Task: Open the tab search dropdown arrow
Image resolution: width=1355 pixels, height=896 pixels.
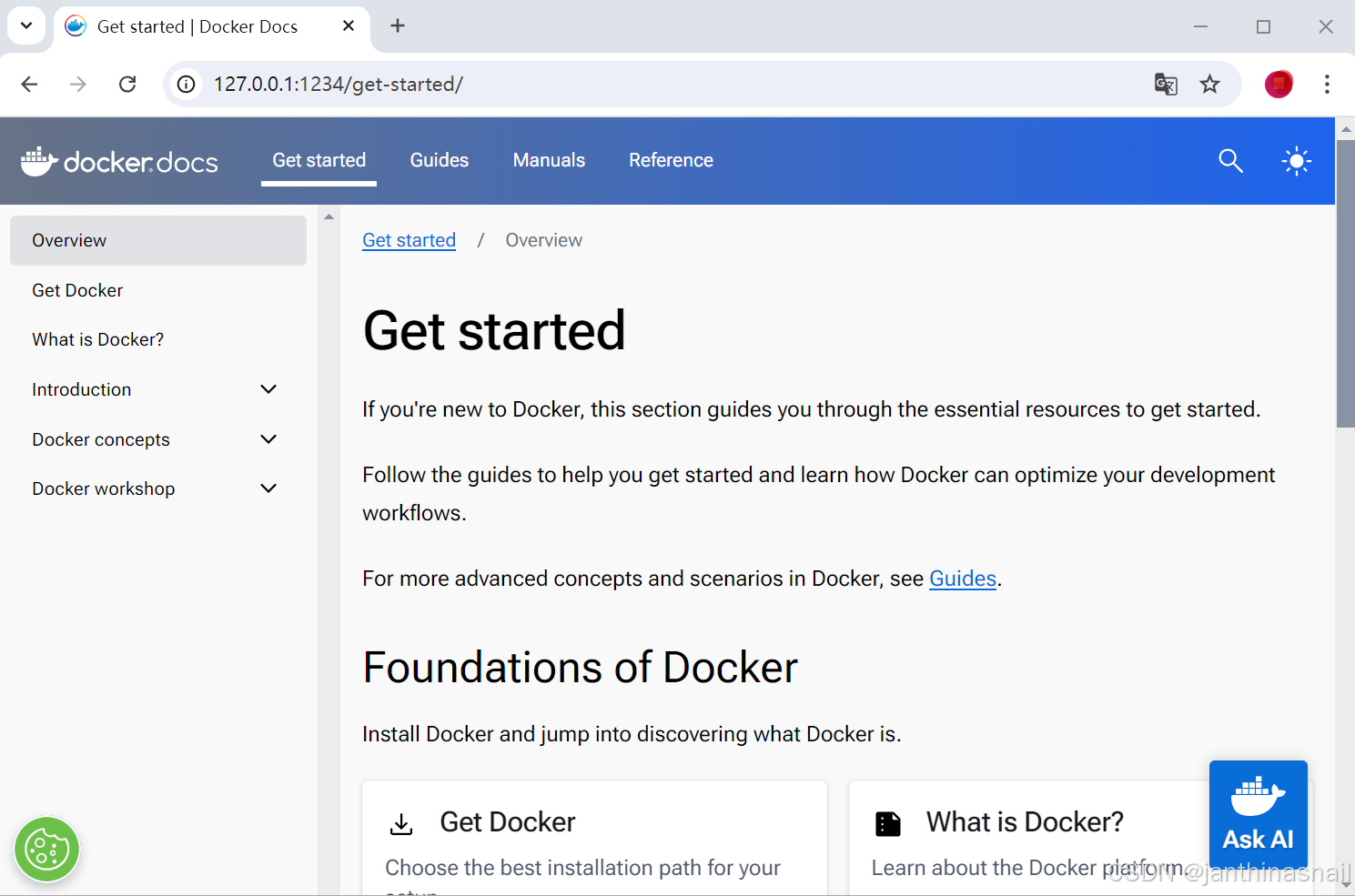Action: 26,25
